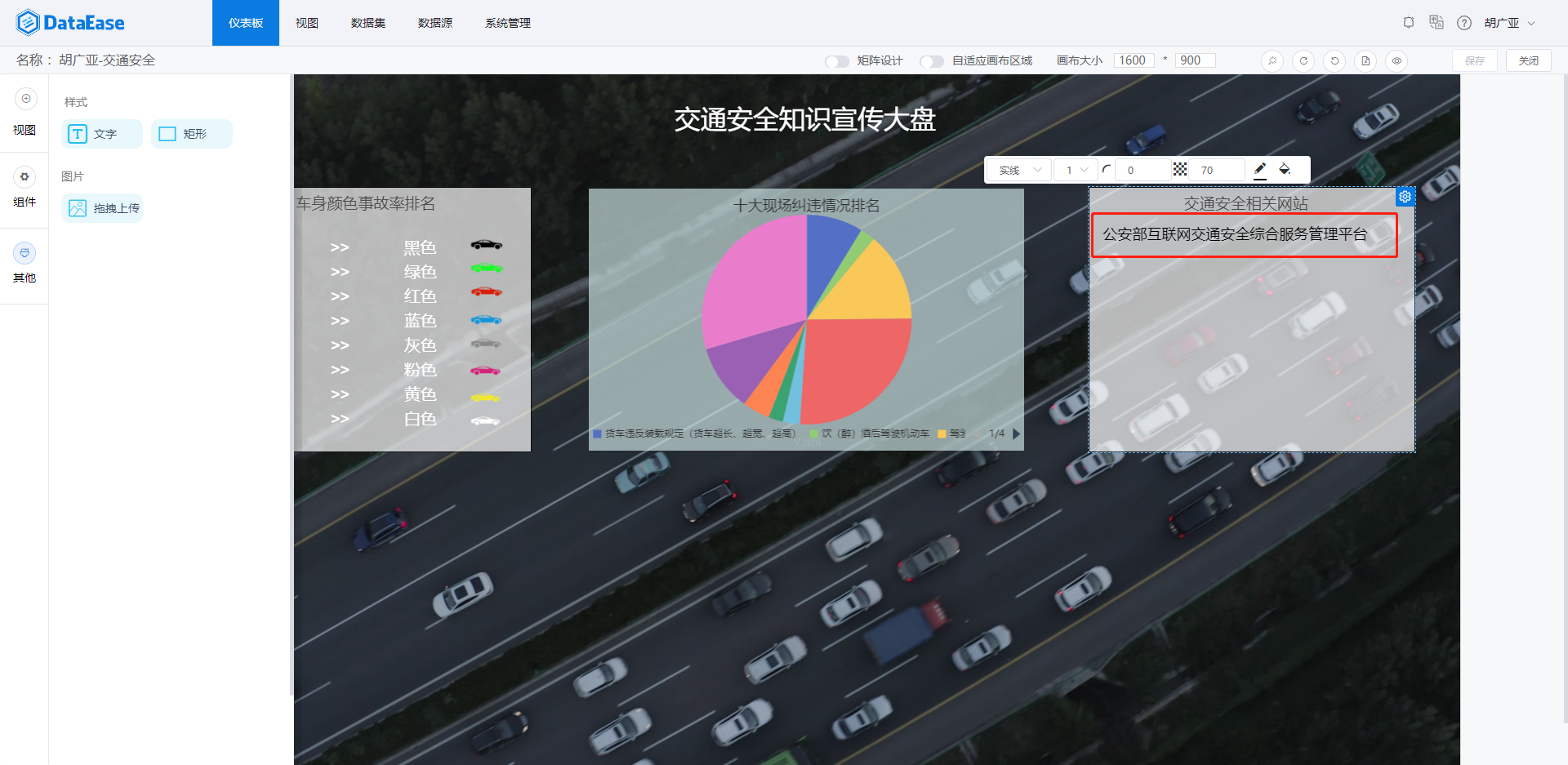Click the canvas height field 900
Image resolution: width=1568 pixels, height=765 pixels.
point(1196,60)
